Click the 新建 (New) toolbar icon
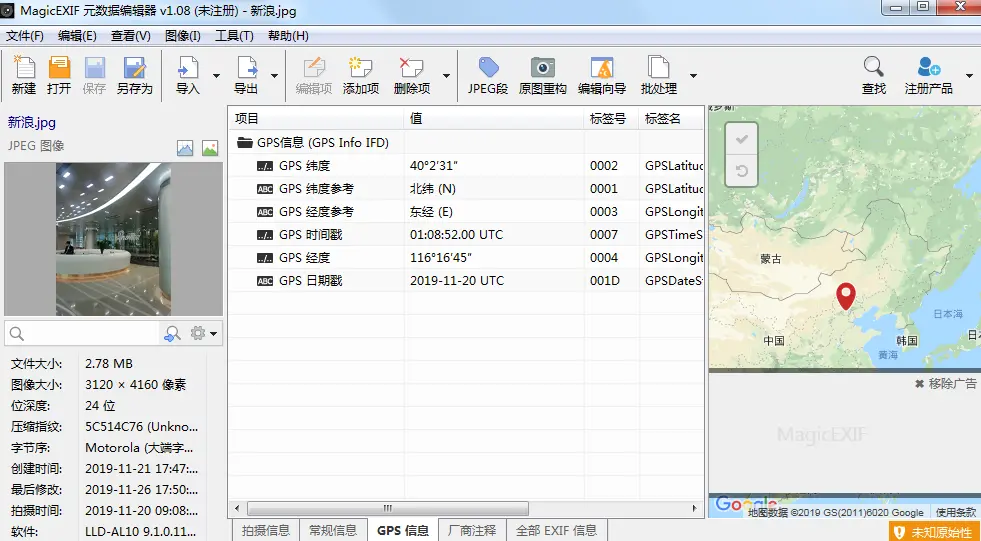 pos(24,67)
